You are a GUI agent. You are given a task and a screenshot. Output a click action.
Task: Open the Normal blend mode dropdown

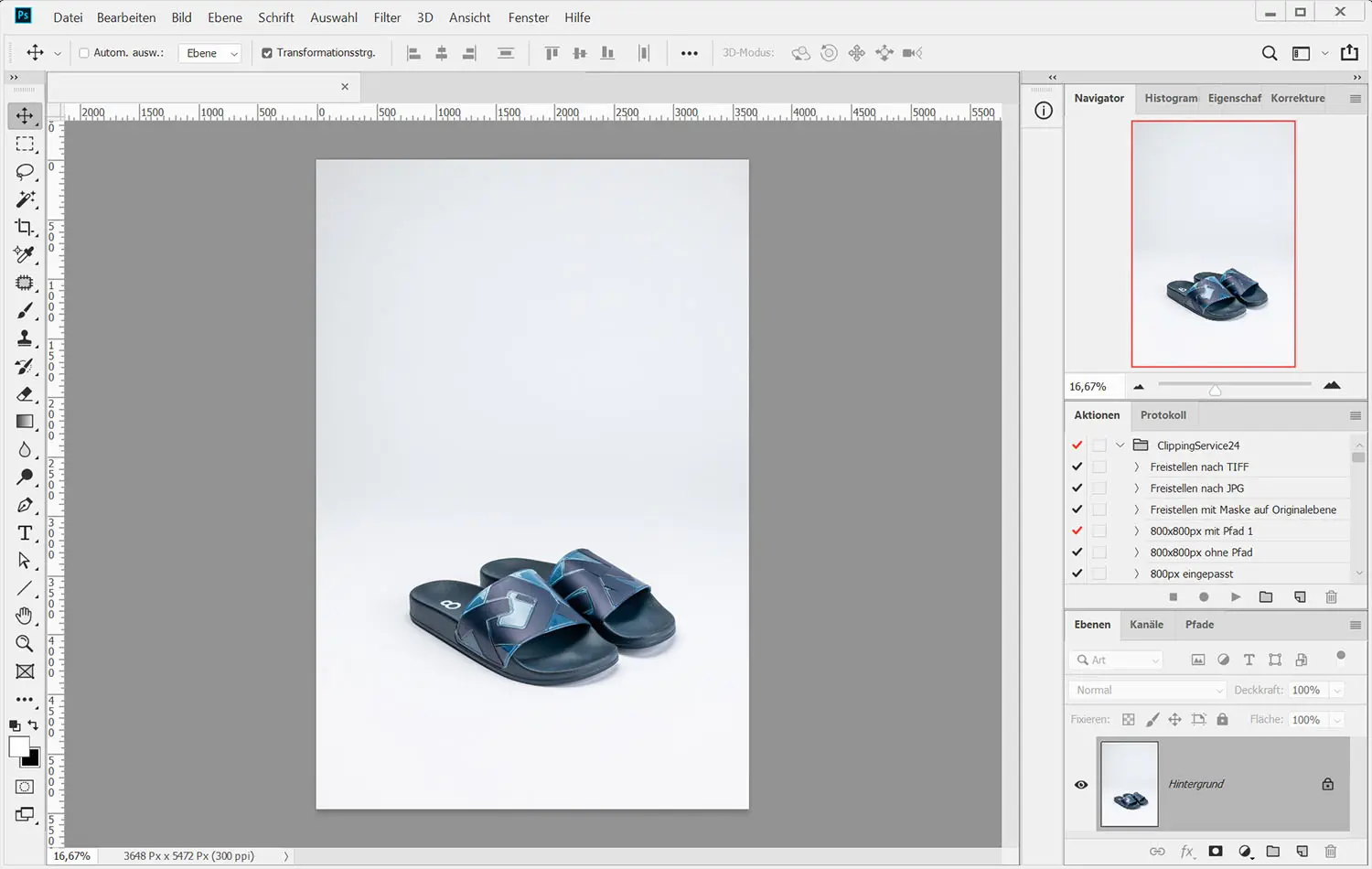1147,691
